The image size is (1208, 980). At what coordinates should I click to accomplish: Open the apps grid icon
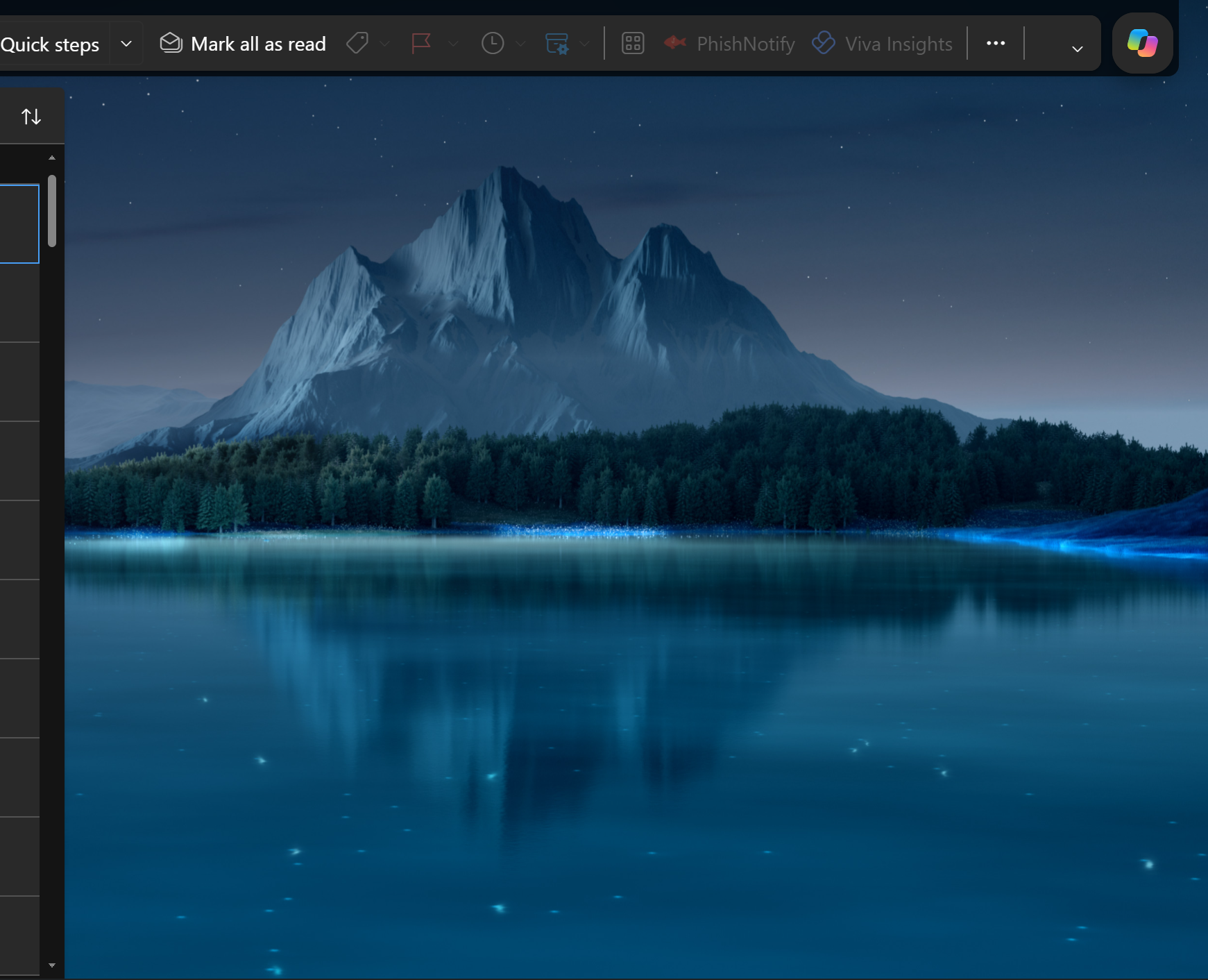click(x=633, y=43)
